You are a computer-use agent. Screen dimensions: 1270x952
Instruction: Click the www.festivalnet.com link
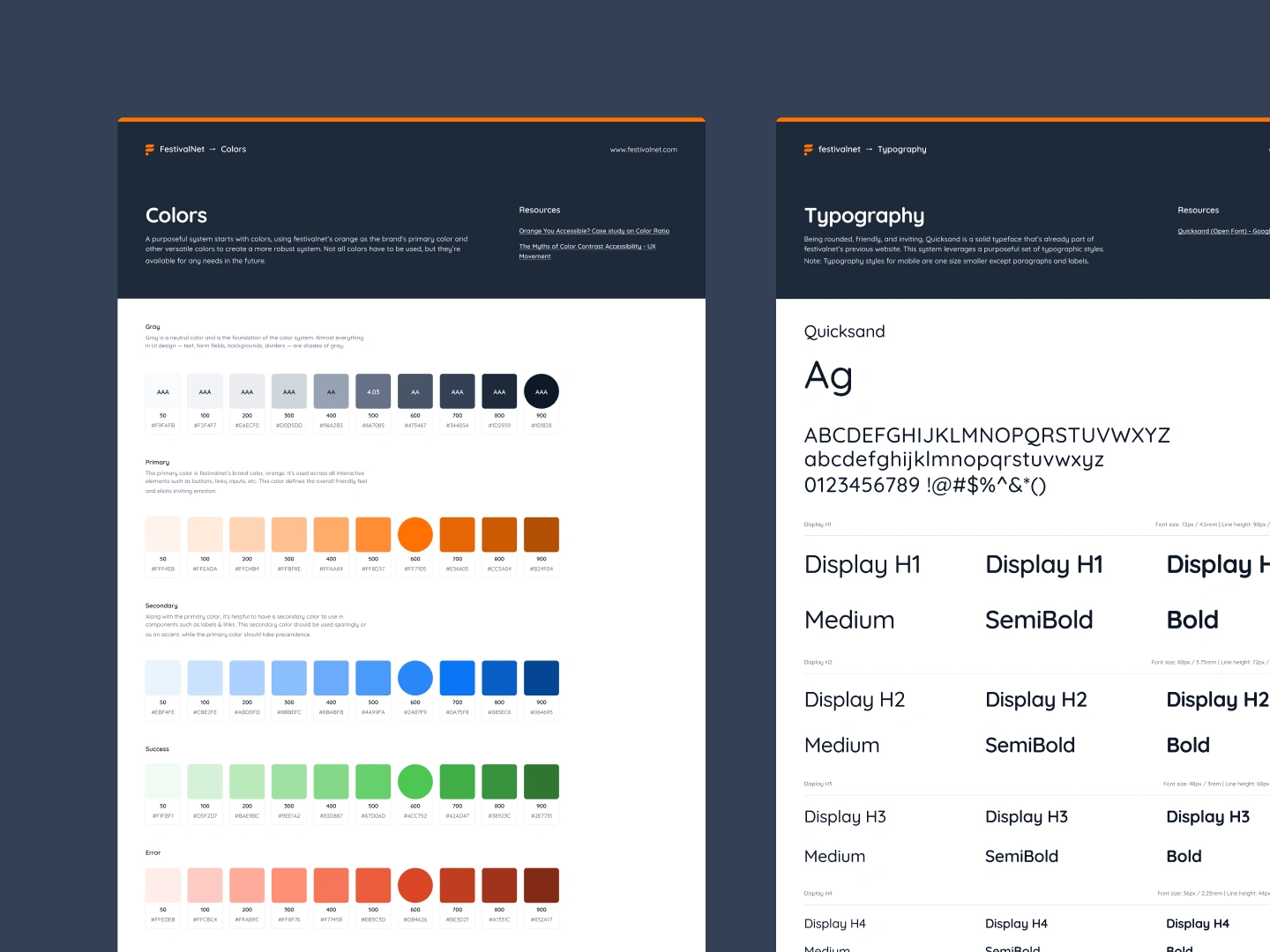click(x=643, y=149)
